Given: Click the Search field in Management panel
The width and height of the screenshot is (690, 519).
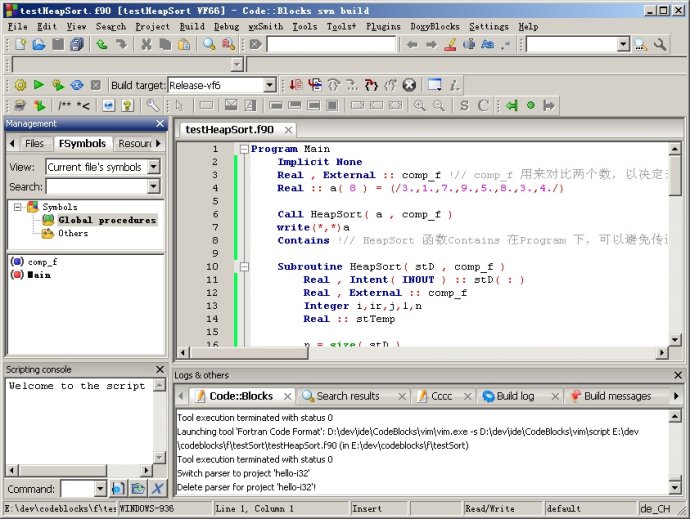Looking at the screenshot, I should coord(96,186).
